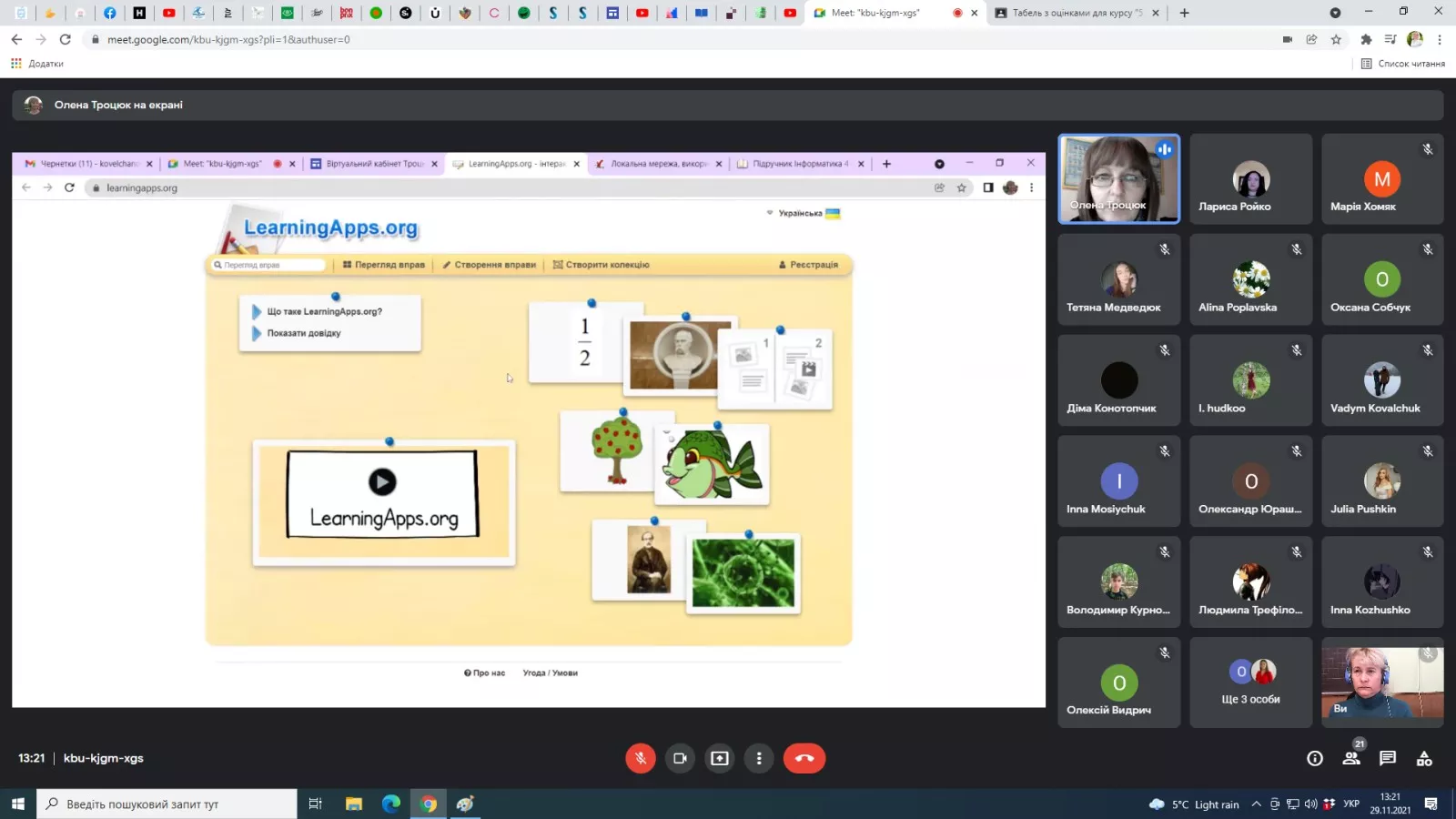Open the activities panel
This screenshot has height=819, width=1456.
pyautogui.click(x=1424, y=758)
